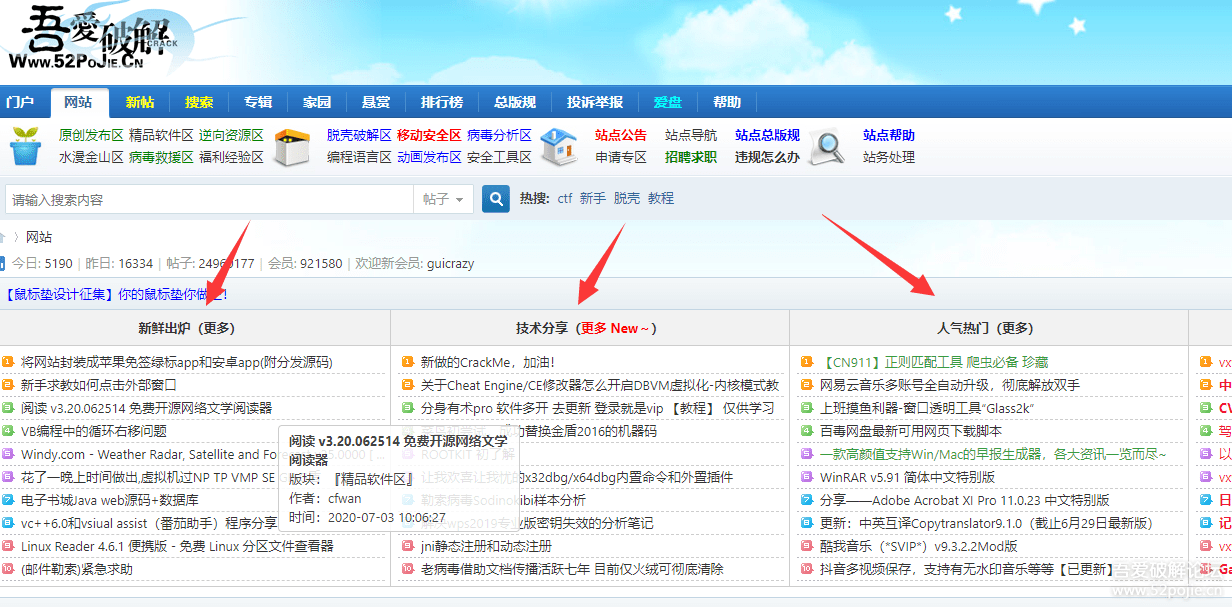Screen dimensions: 1232x607
Task: Click rank 6 icon beside WinRAR v5.91
Action: (x=808, y=477)
